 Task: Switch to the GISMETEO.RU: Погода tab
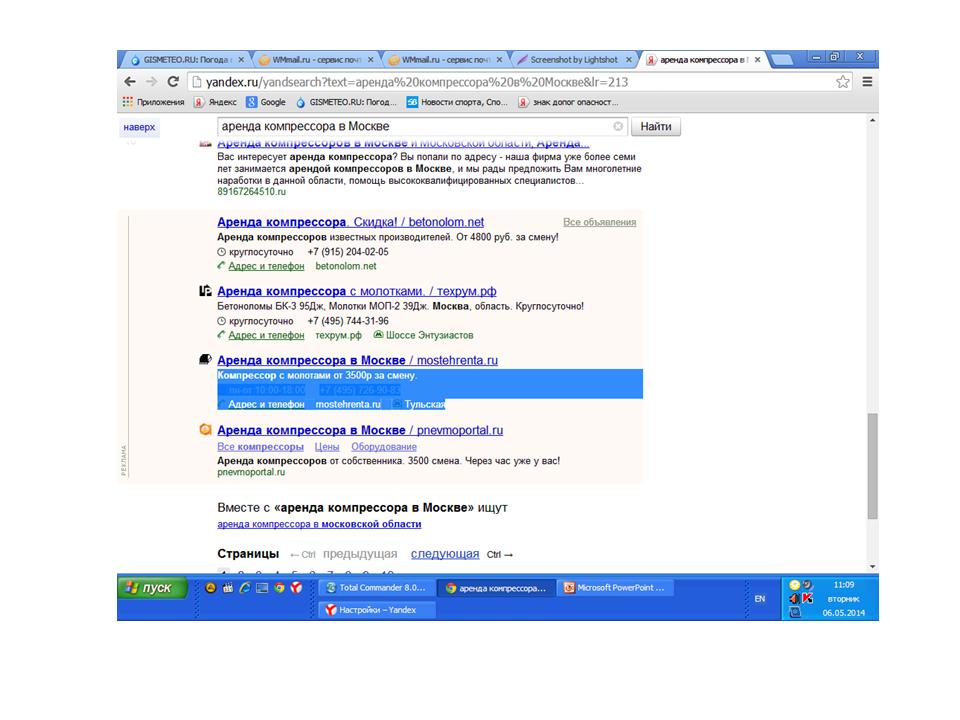tap(186, 60)
